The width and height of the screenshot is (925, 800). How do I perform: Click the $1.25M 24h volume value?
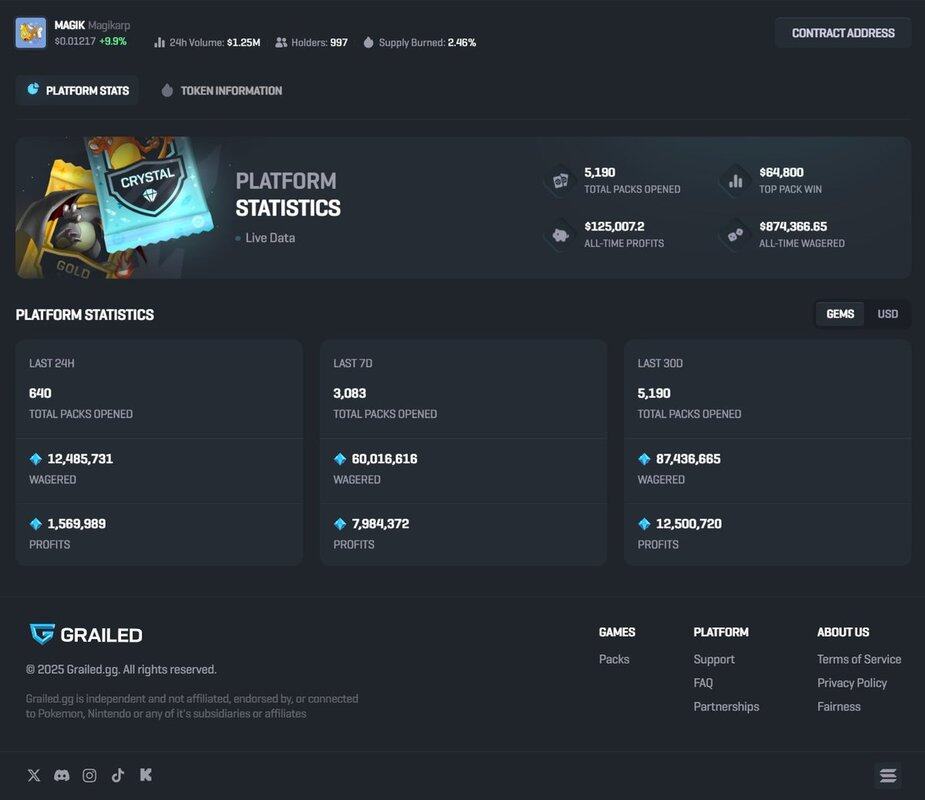(244, 42)
